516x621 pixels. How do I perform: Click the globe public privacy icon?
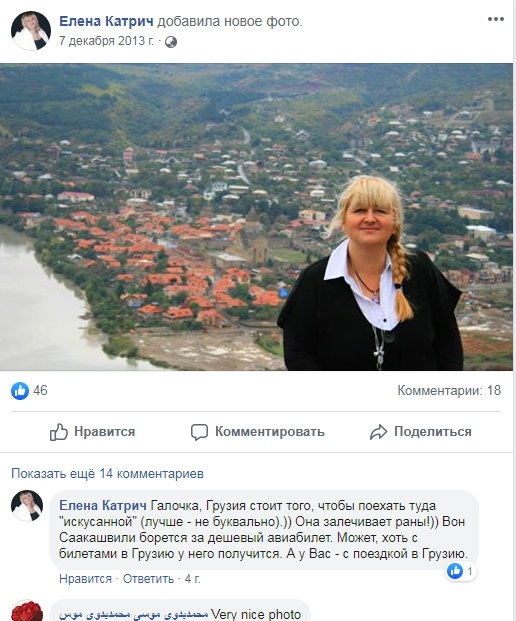[171, 42]
